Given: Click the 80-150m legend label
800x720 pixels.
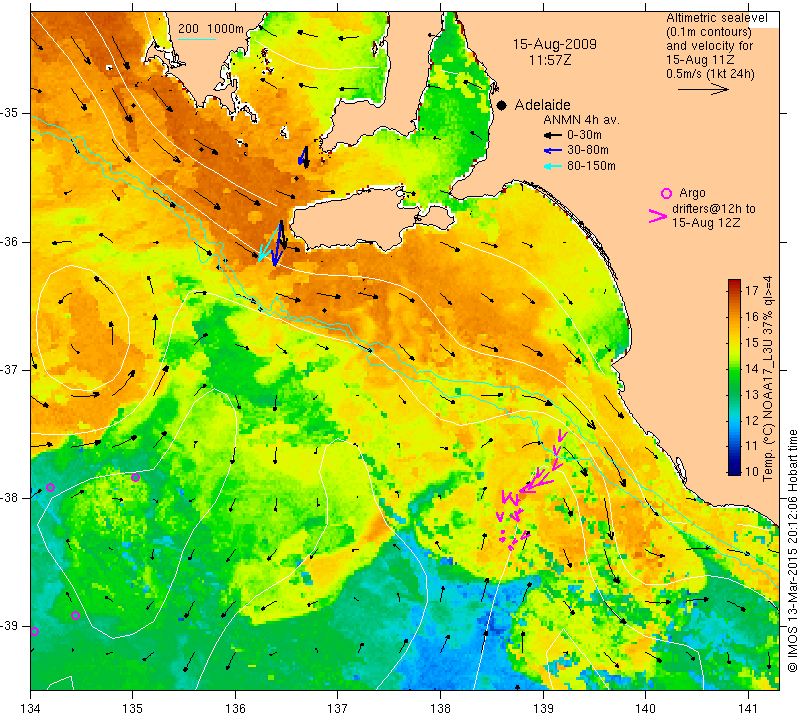Looking at the screenshot, I should [591, 166].
